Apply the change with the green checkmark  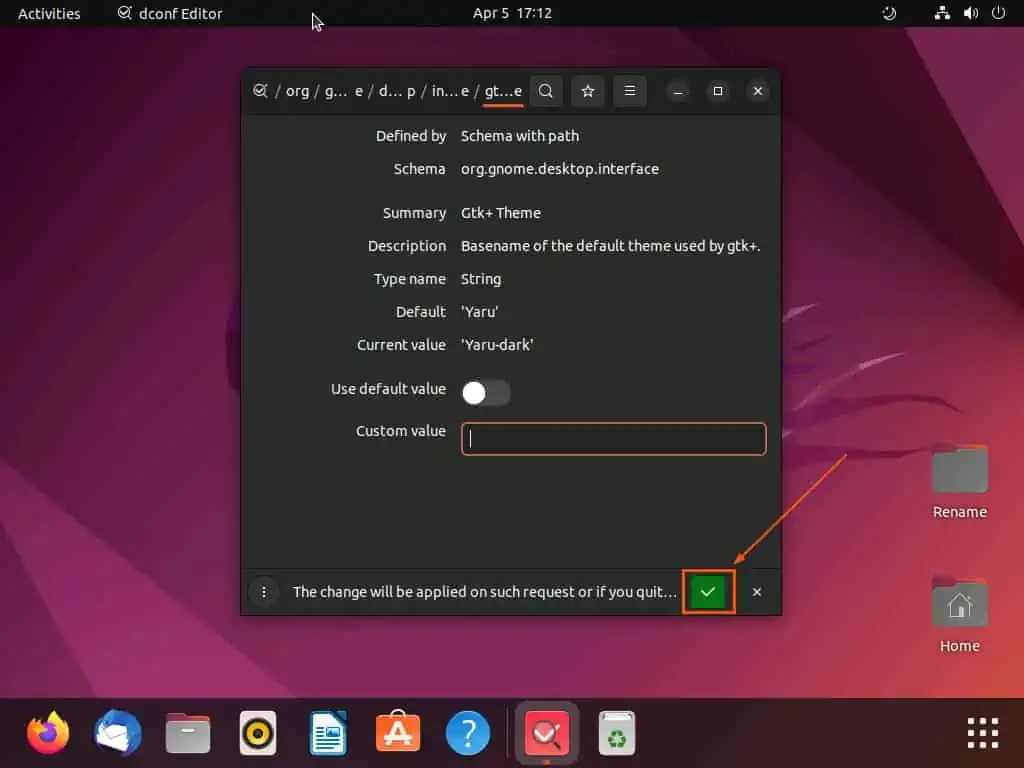708,591
